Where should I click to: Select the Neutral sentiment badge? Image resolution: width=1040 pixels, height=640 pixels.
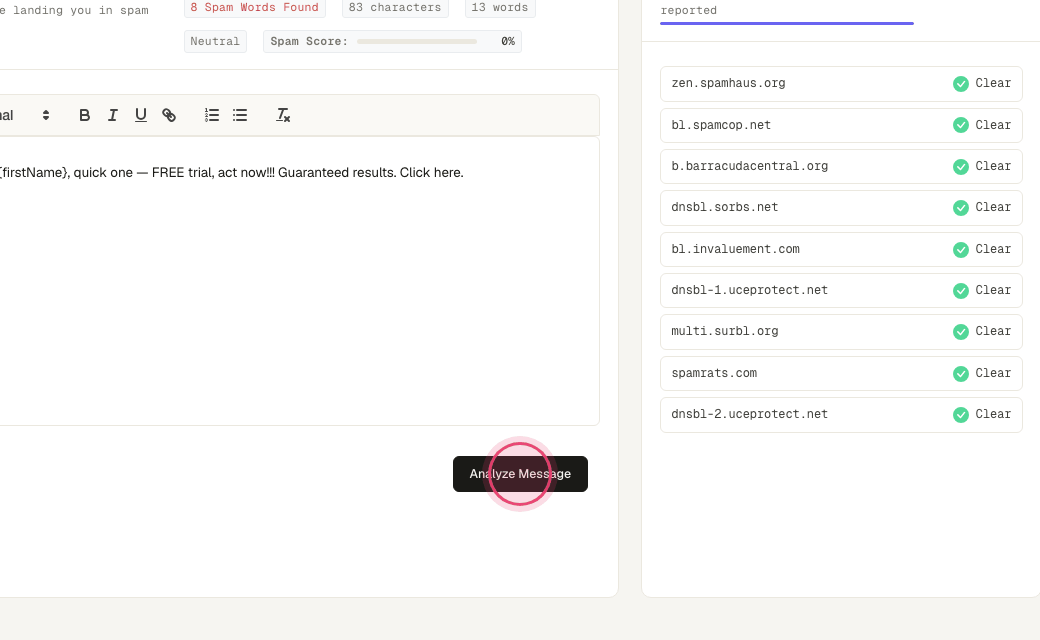tap(215, 41)
